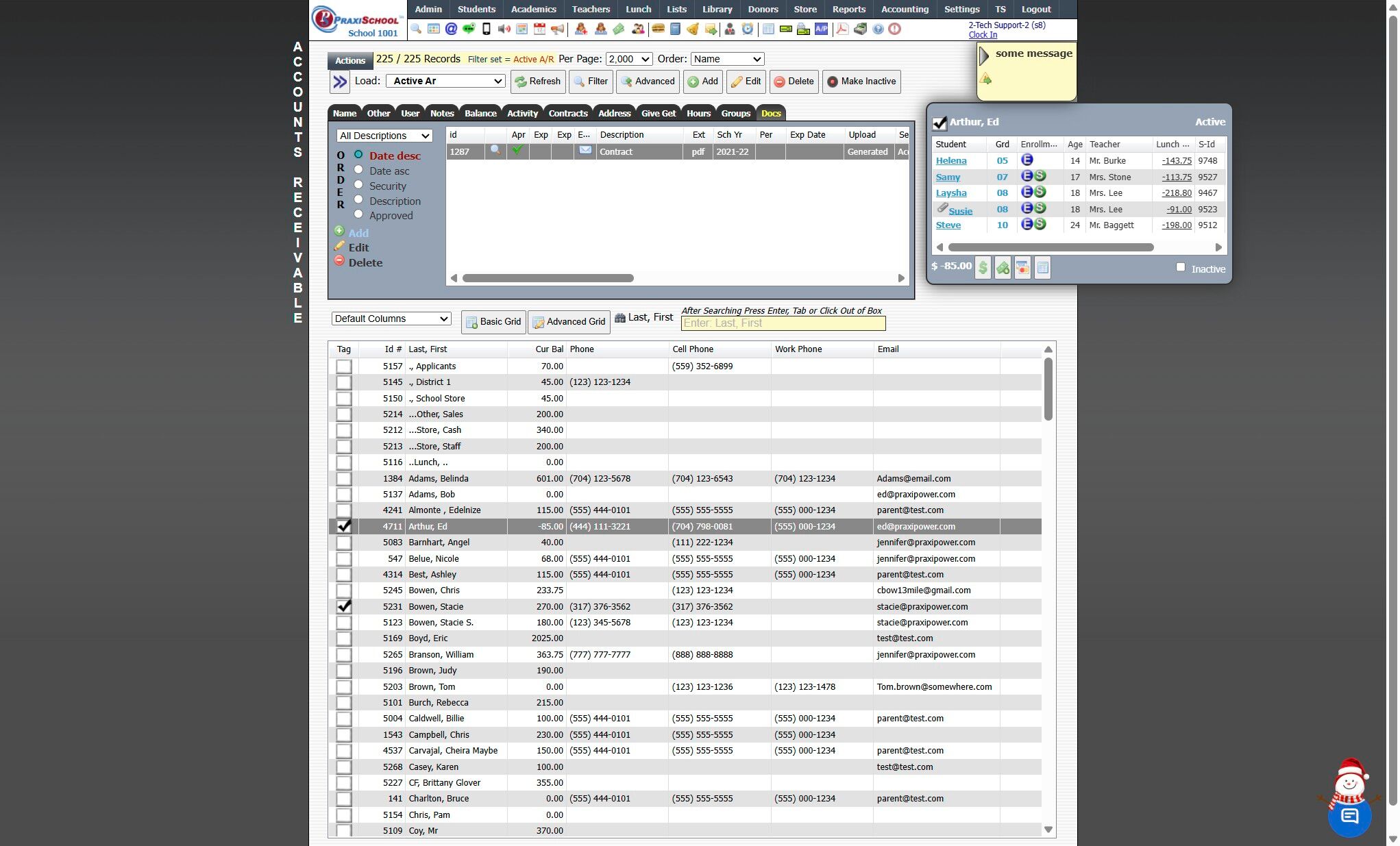
Task: Open student Helena link
Action: point(950,161)
